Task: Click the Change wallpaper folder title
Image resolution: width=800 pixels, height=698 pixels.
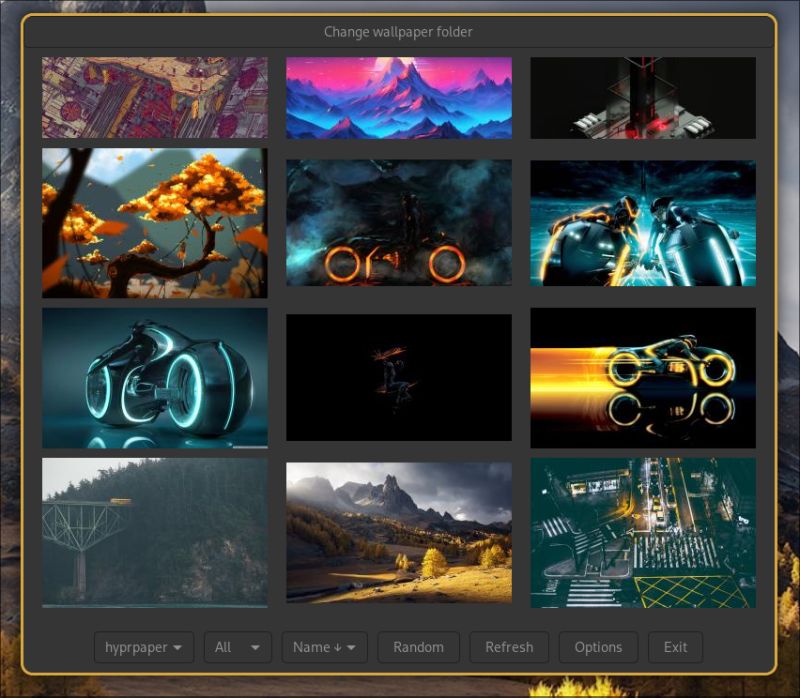Action: (400, 32)
